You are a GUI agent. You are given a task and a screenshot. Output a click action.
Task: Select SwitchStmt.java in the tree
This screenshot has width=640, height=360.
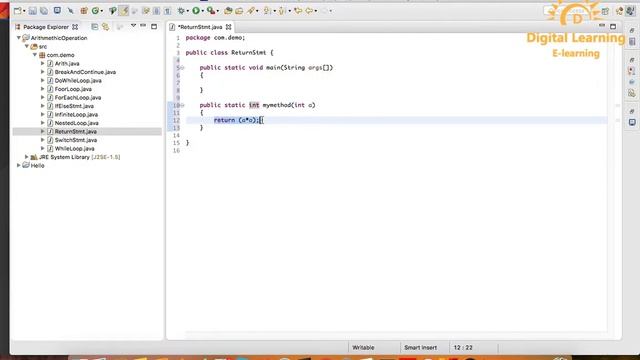pos(76,140)
